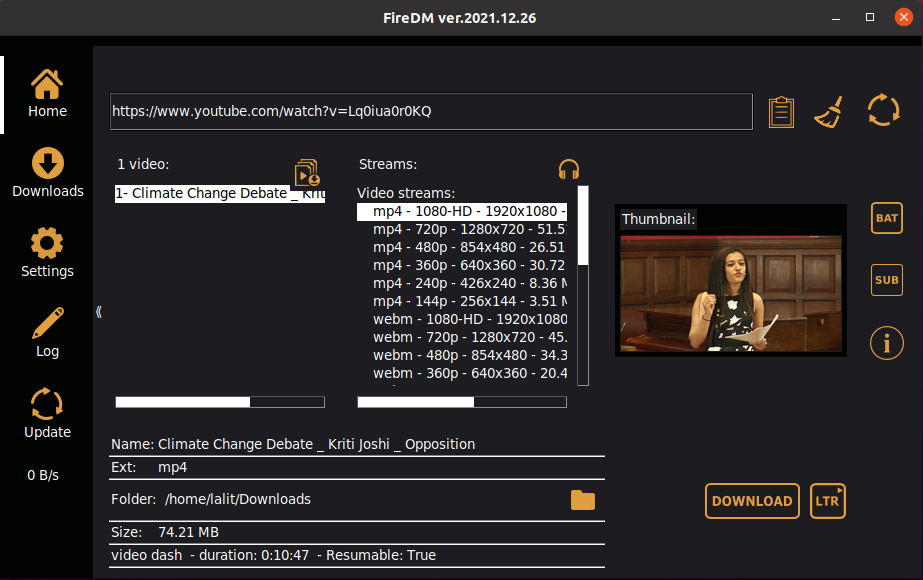Collapse the sidebar using the chevron
This screenshot has width=923, height=580.
coord(99,312)
